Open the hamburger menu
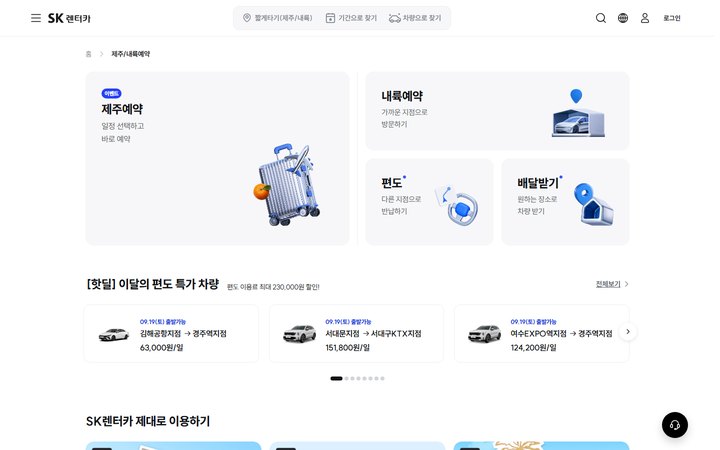720x450 pixels. pos(36,18)
